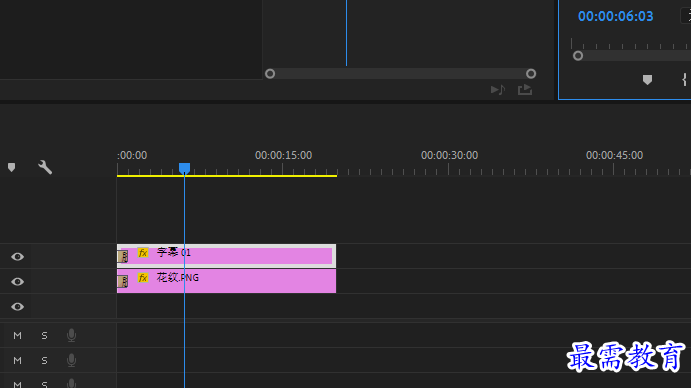Toggle eye icon of the empty video track
This screenshot has height=388, width=691.
point(18,306)
